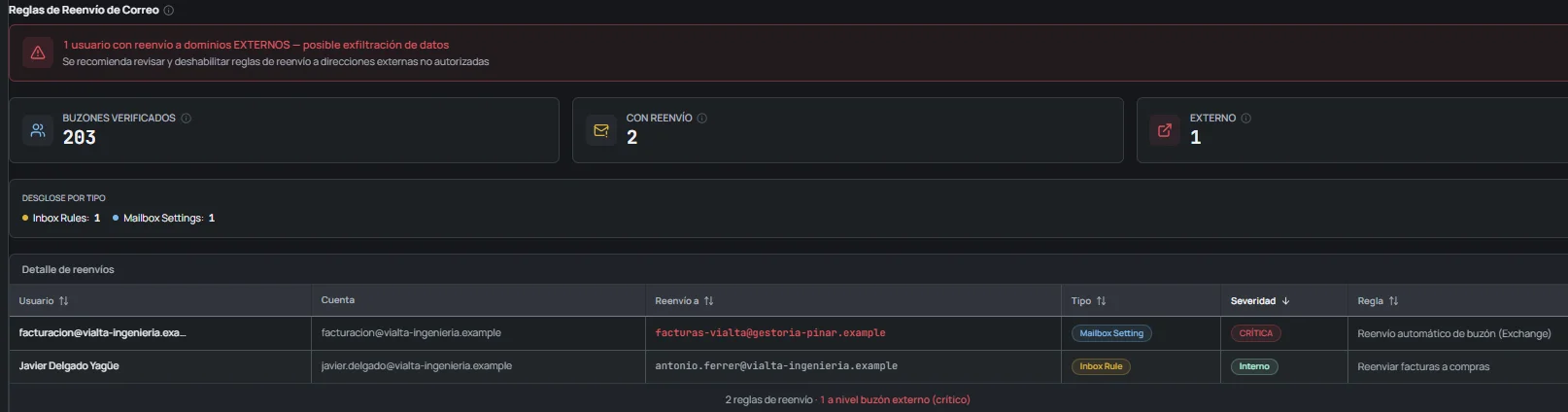This screenshot has width=1568, height=412.
Task: Click forwarding address facturas-vialta@gestoria-pinar.example
Action: (770, 333)
